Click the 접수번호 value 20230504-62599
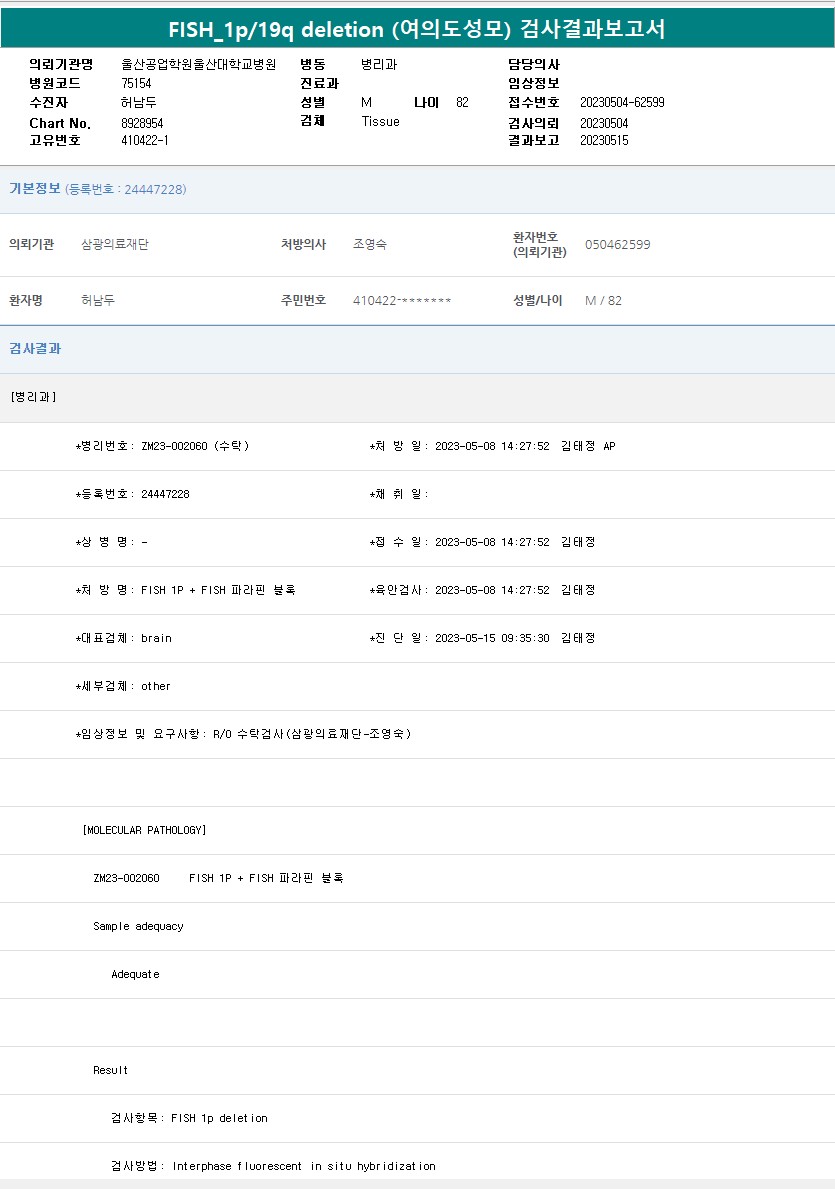The height and width of the screenshot is (1189, 835). click(622, 103)
